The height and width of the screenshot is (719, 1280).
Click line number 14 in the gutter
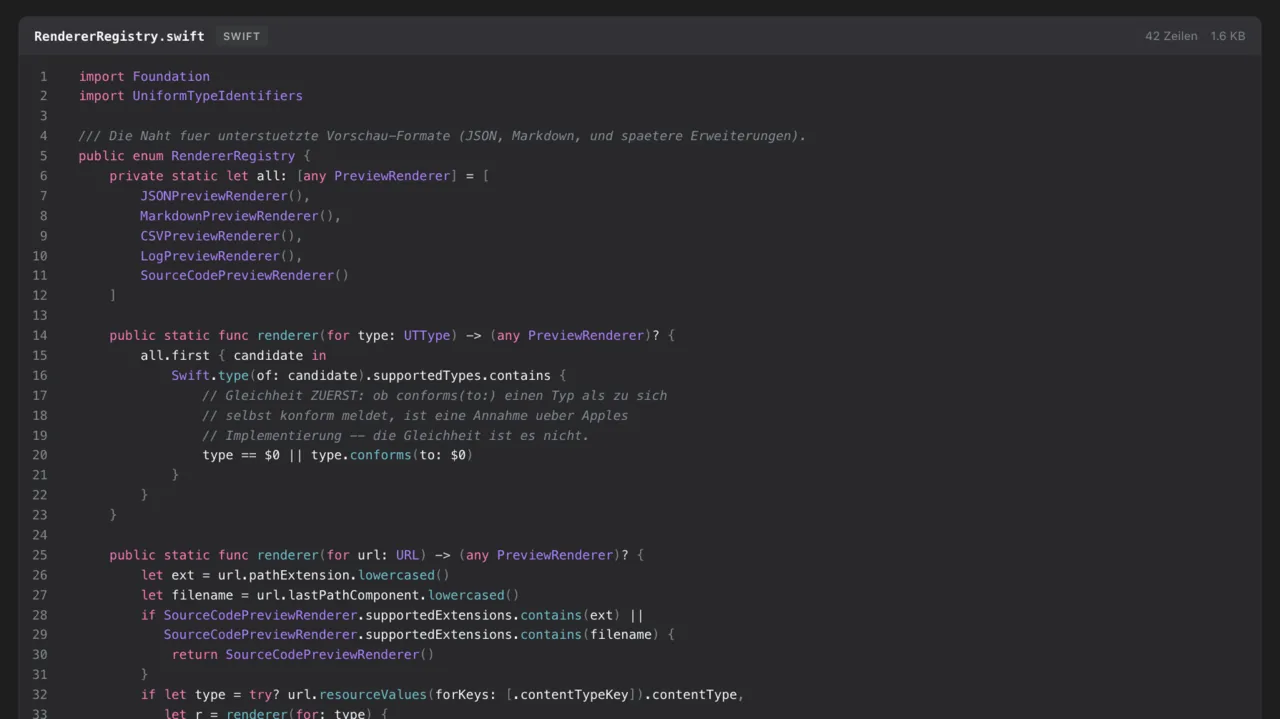(x=40, y=335)
